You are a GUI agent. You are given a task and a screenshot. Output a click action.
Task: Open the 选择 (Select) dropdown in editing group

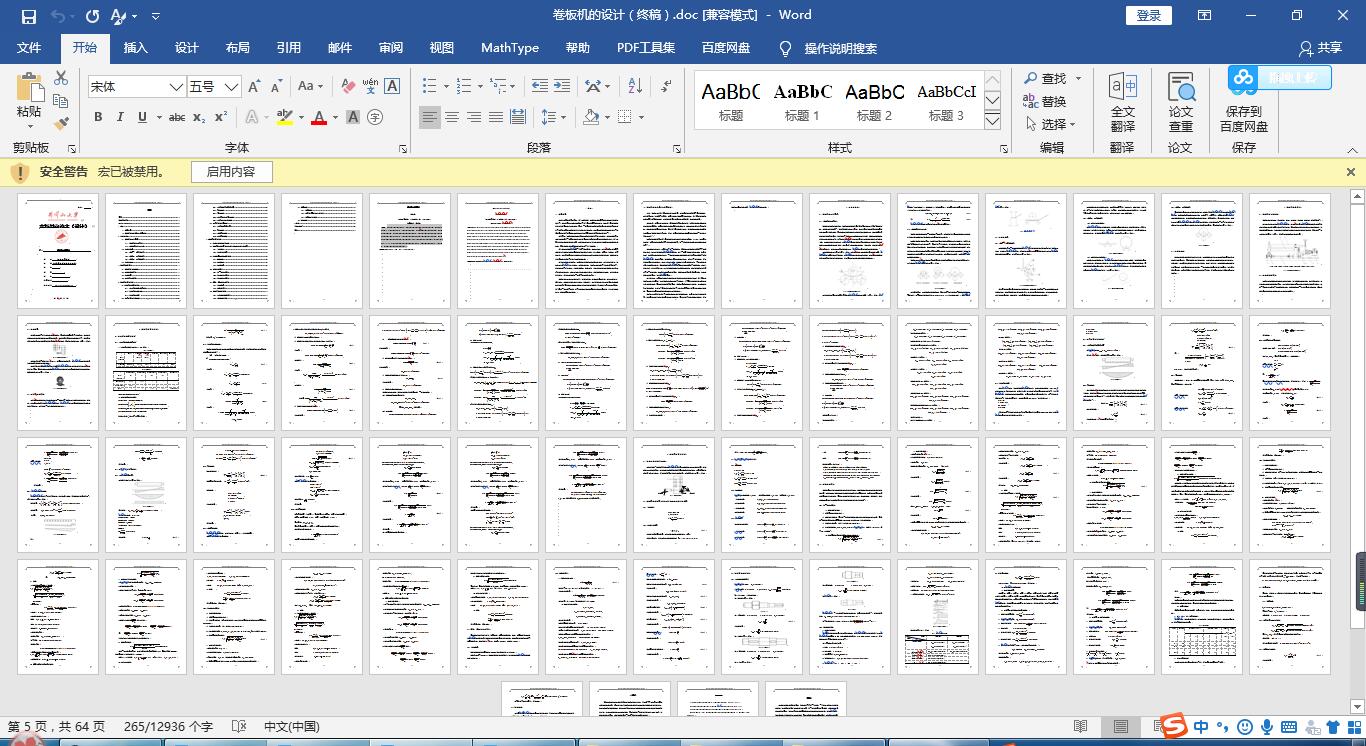click(1050, 124)
